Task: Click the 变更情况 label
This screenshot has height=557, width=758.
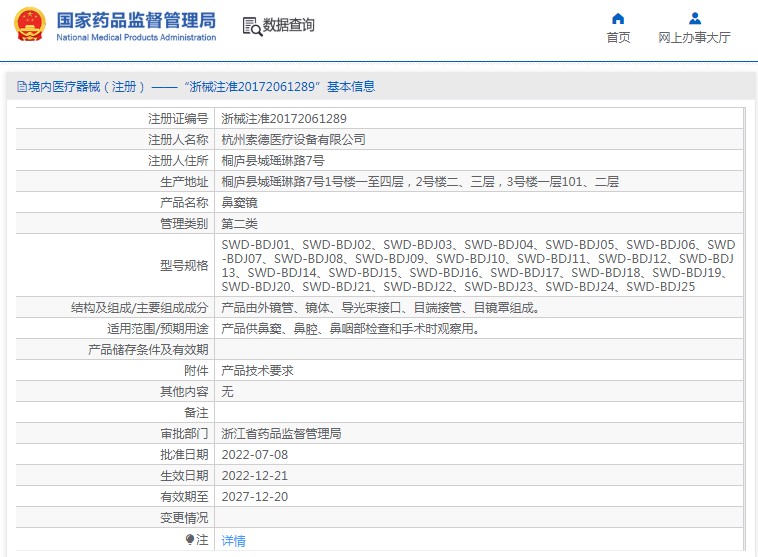Action: [x=184, y=518]
